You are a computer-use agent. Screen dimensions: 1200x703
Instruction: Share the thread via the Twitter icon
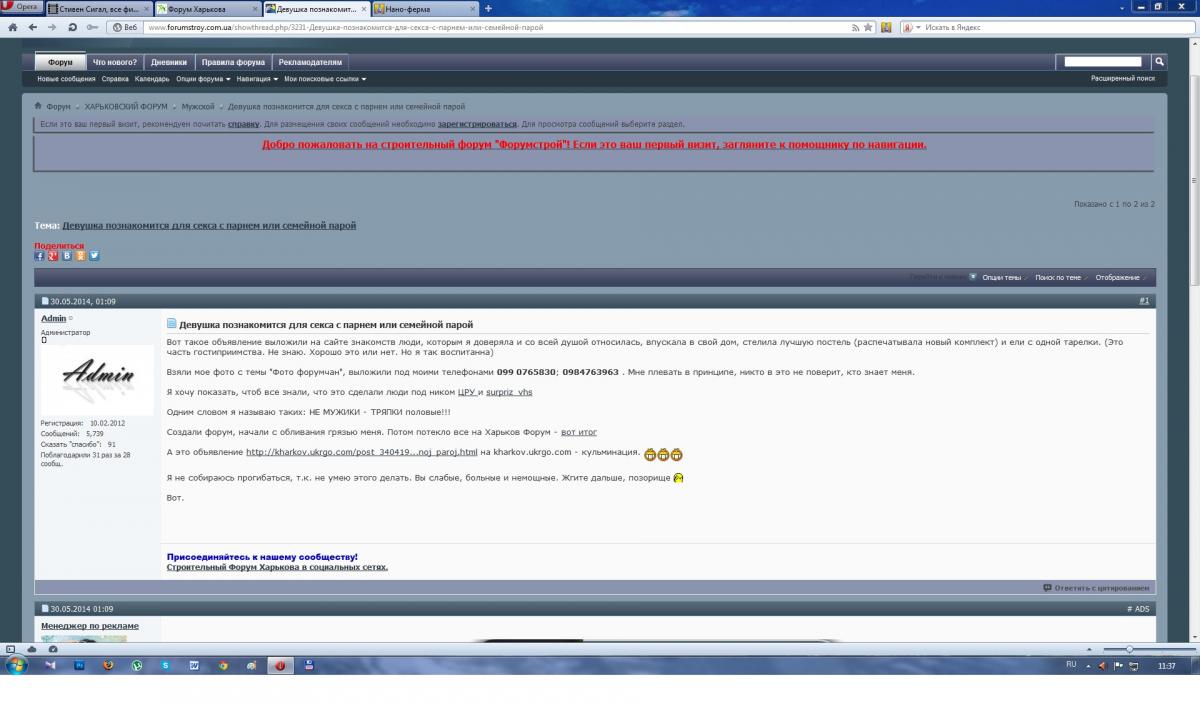95,256
